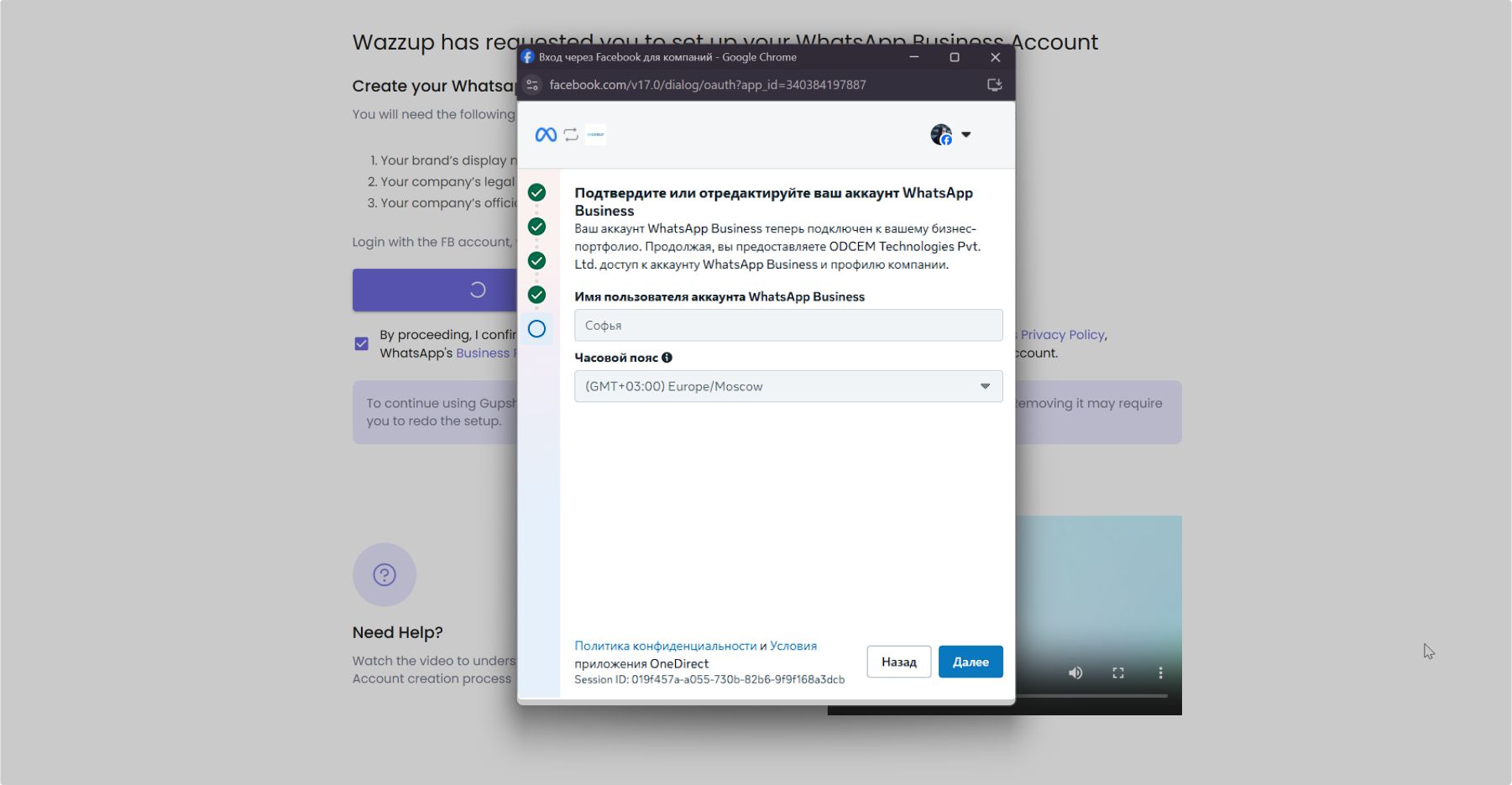Click the sync arrows icon beside Meta logo
This screenshot has height=785, width=1512.
coord(571,134)
